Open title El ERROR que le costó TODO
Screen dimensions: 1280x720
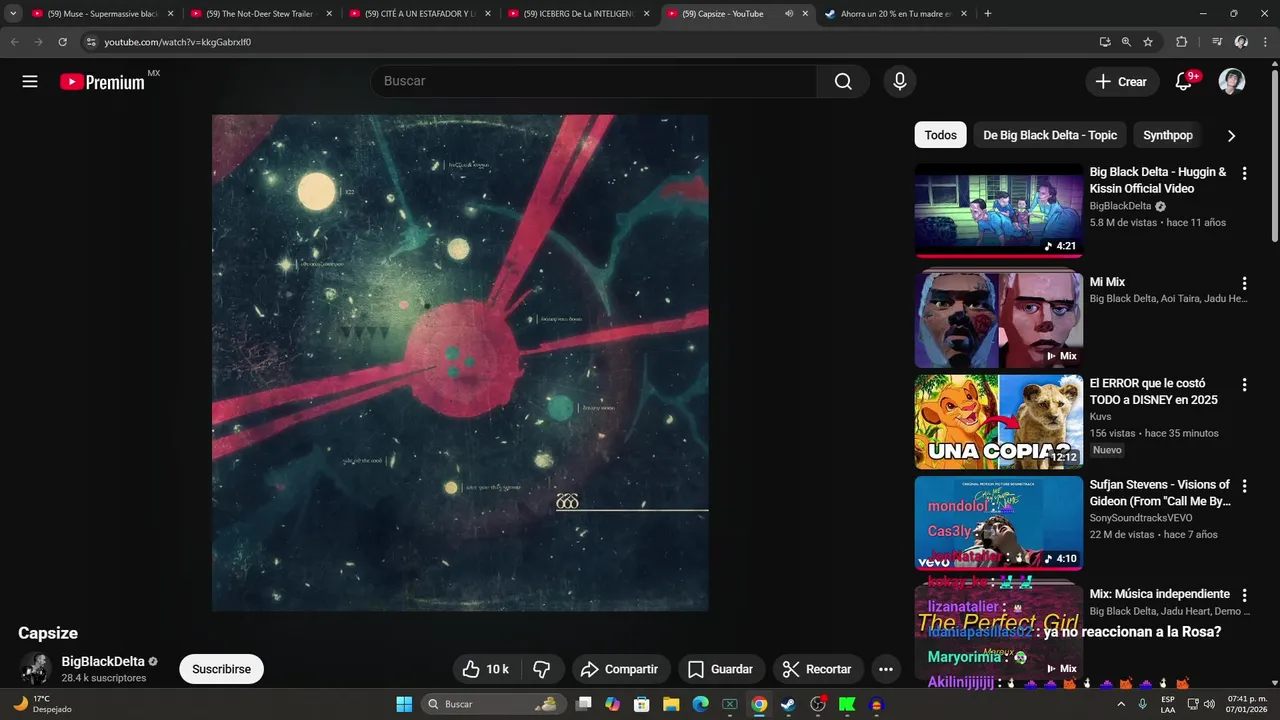click(x=1154, y=391)
